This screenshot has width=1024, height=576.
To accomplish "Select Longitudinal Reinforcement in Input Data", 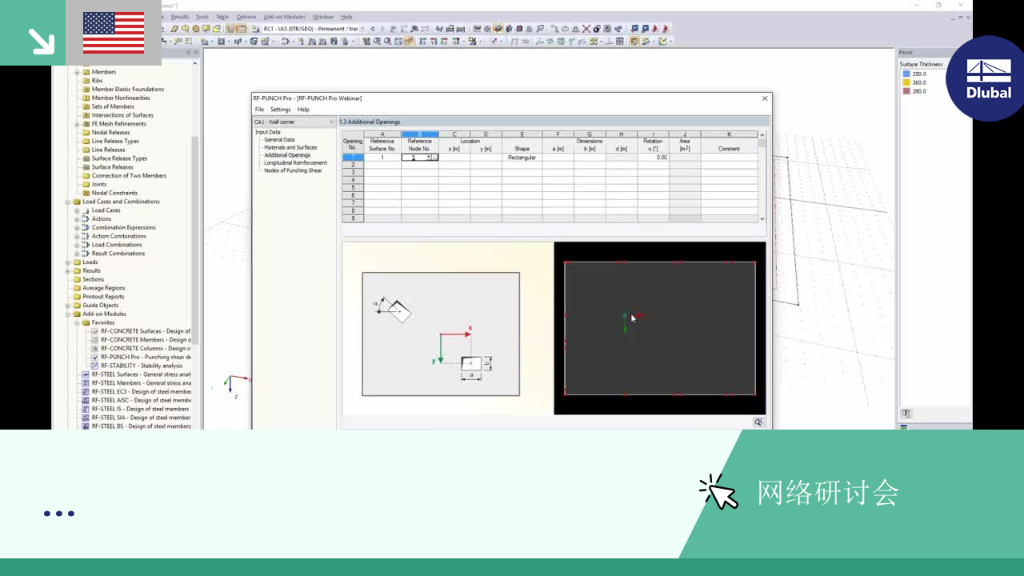I will (x=295, y=163).
